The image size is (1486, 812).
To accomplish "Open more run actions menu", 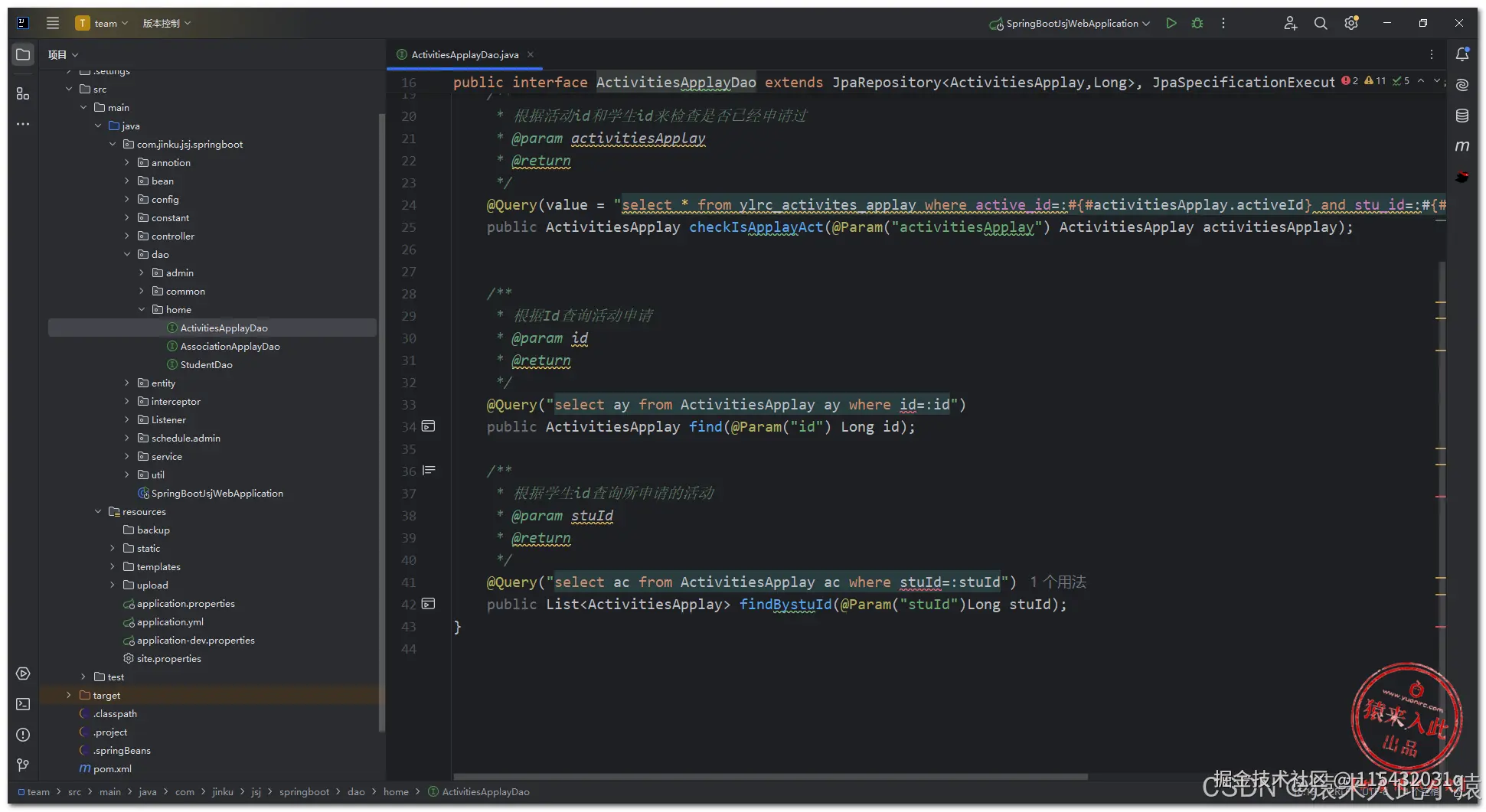I will click(x=1223, y=23).
